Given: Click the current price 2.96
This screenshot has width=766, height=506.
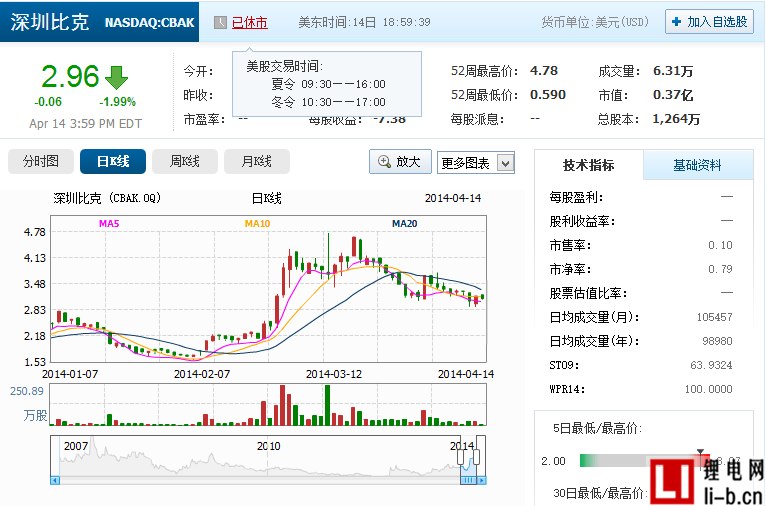Looking at the screenshot, I should 70,77.
